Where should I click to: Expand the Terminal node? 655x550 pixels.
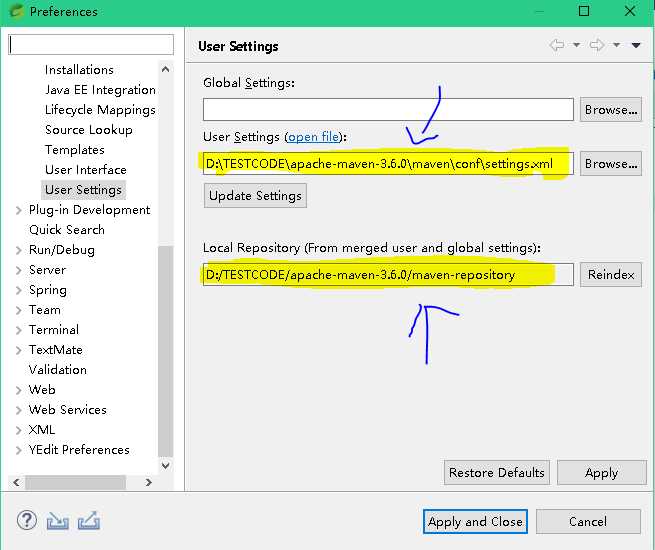[18, 330]
